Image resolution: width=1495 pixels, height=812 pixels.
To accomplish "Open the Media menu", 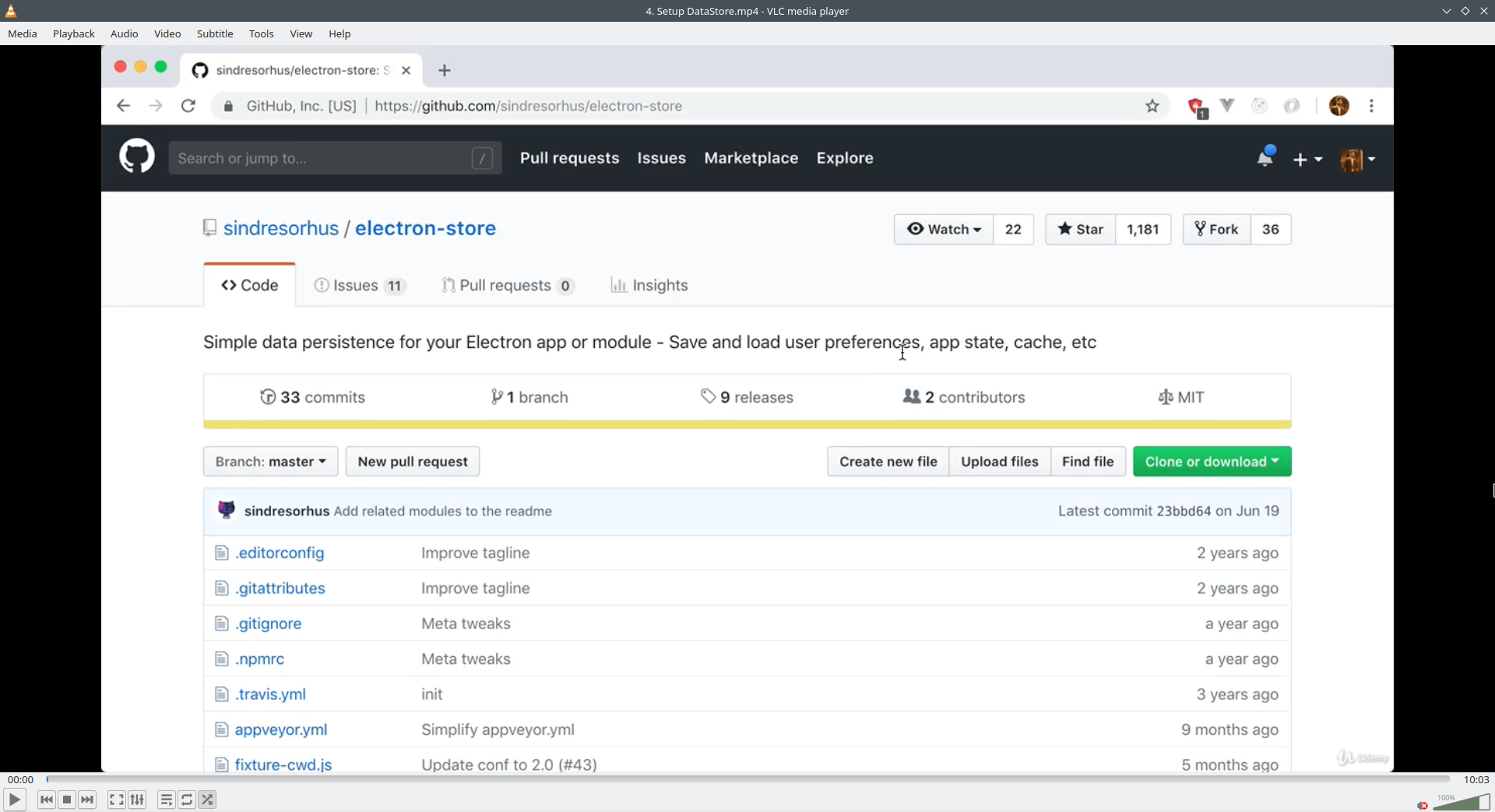I will tap(23, 33).
